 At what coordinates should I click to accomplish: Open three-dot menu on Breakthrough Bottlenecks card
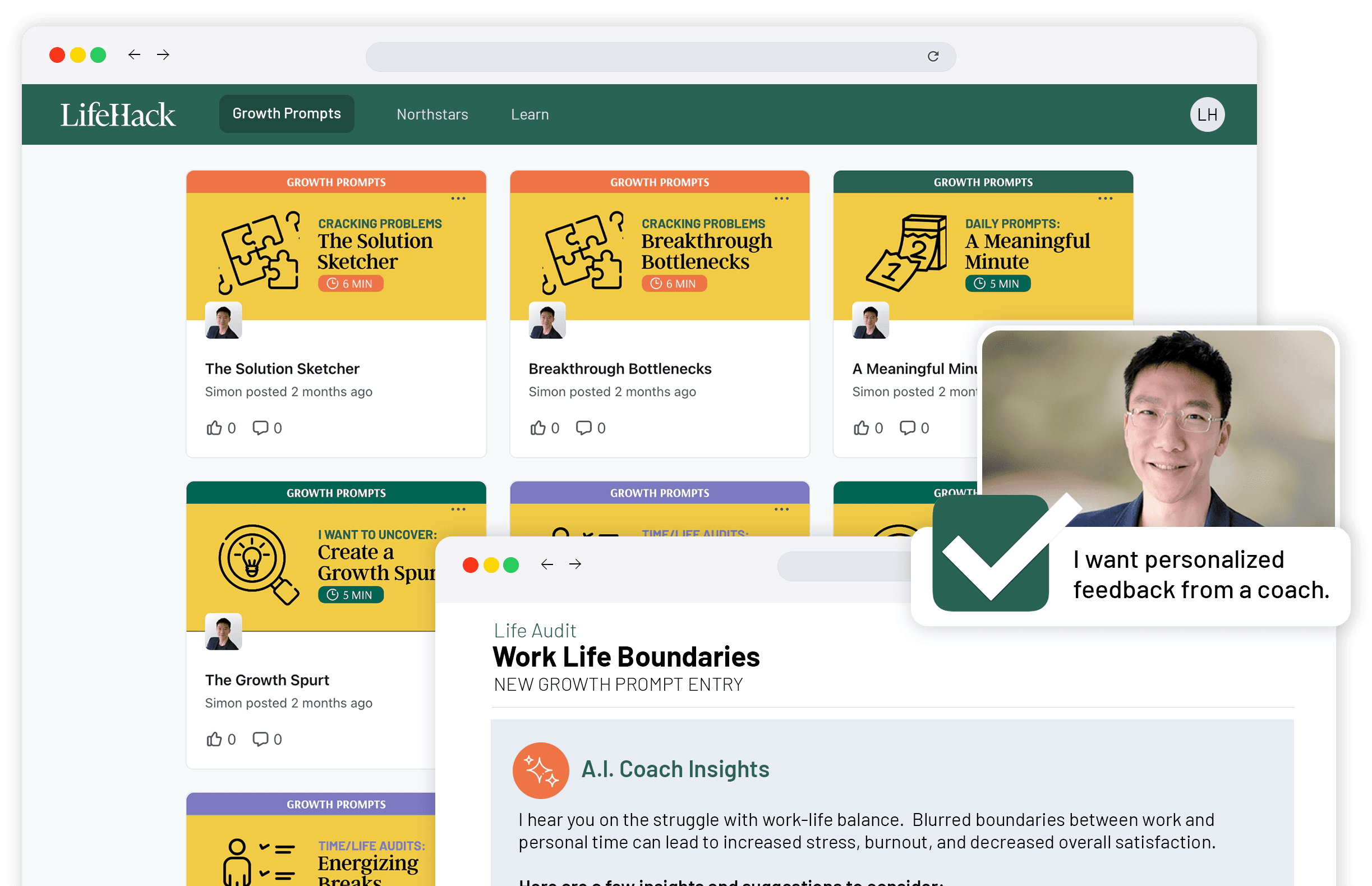[x=781, y=199]
